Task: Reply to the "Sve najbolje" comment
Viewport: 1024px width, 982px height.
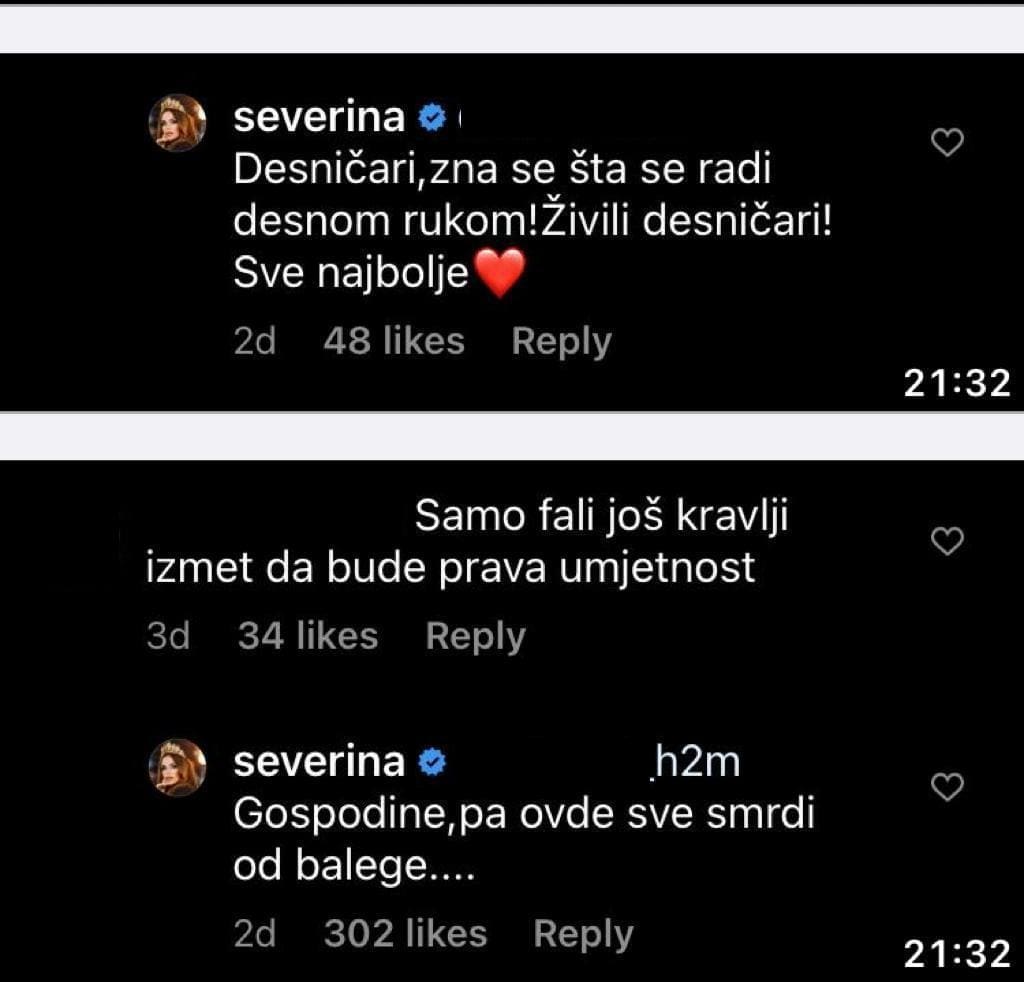Action: [561, 342]
